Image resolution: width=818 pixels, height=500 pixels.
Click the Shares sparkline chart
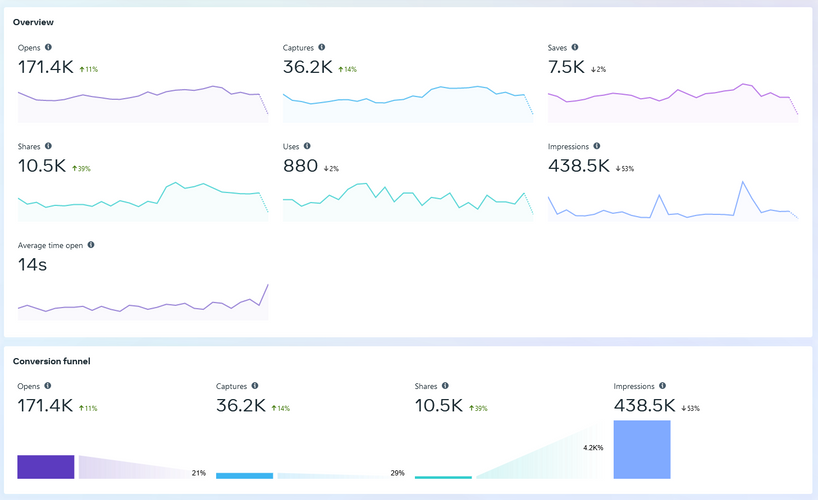click(x=143, y=201)
